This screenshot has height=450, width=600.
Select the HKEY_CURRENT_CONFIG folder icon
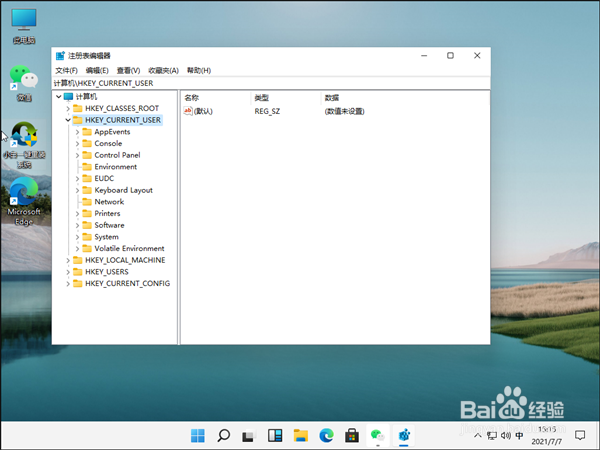tap(78, 284)
